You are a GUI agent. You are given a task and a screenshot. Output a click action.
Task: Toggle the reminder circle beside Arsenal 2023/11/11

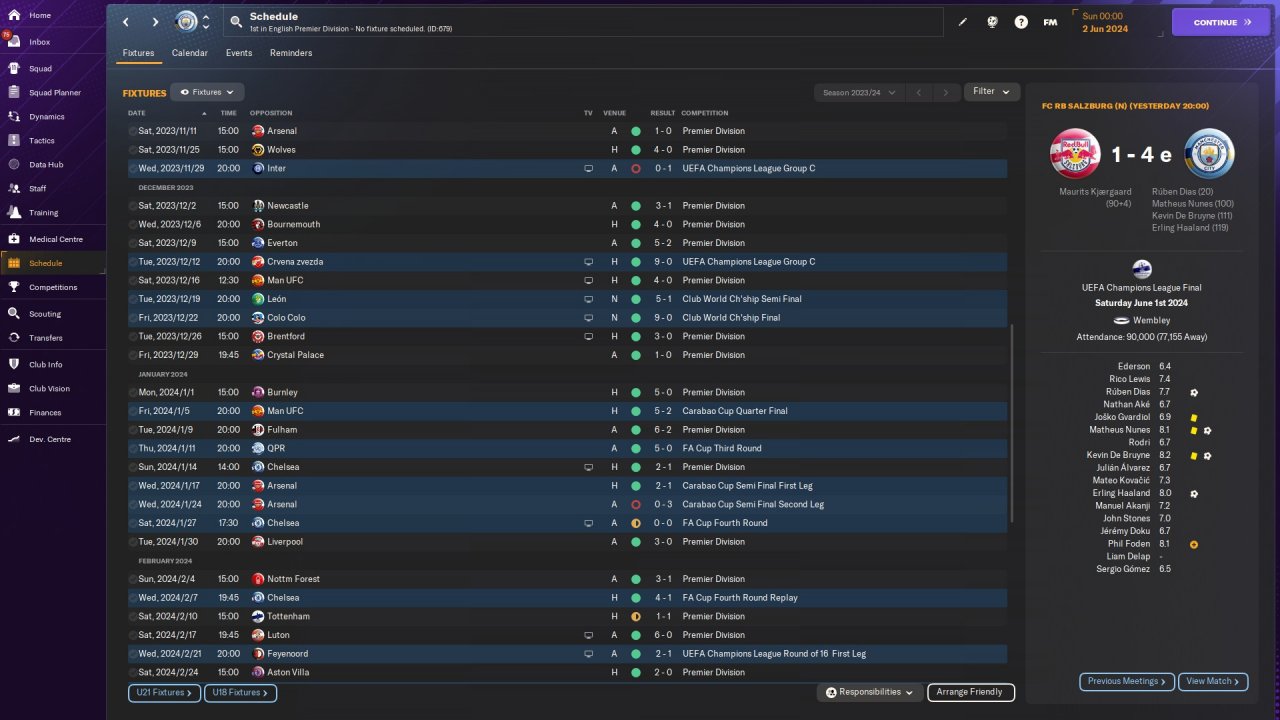[133, 131]
